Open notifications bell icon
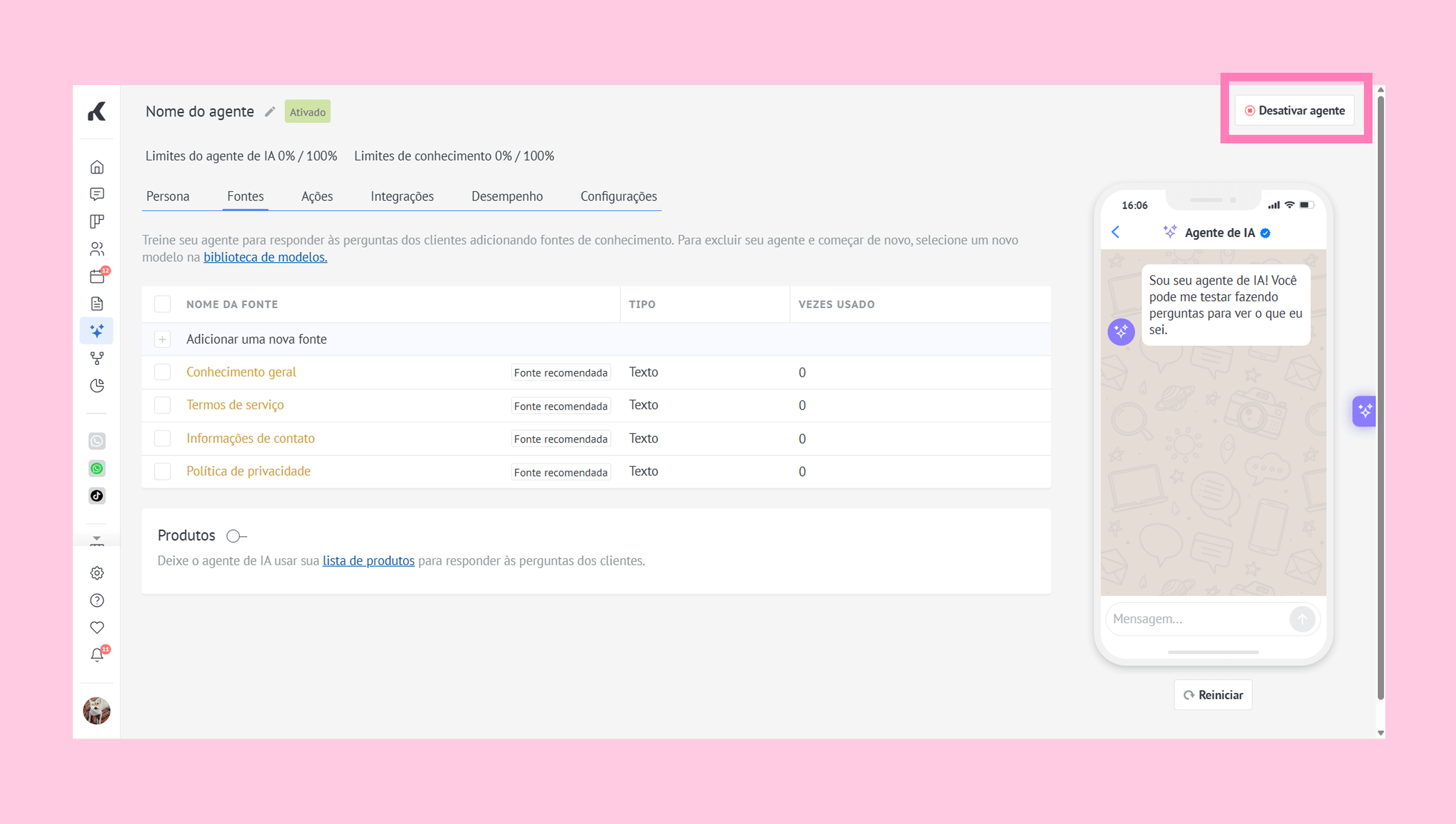 pyautogui.click(x=97, y=655)
